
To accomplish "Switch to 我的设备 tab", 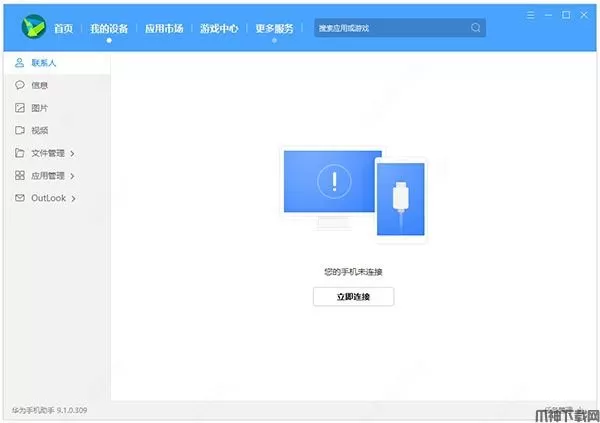I will (109, 28).
